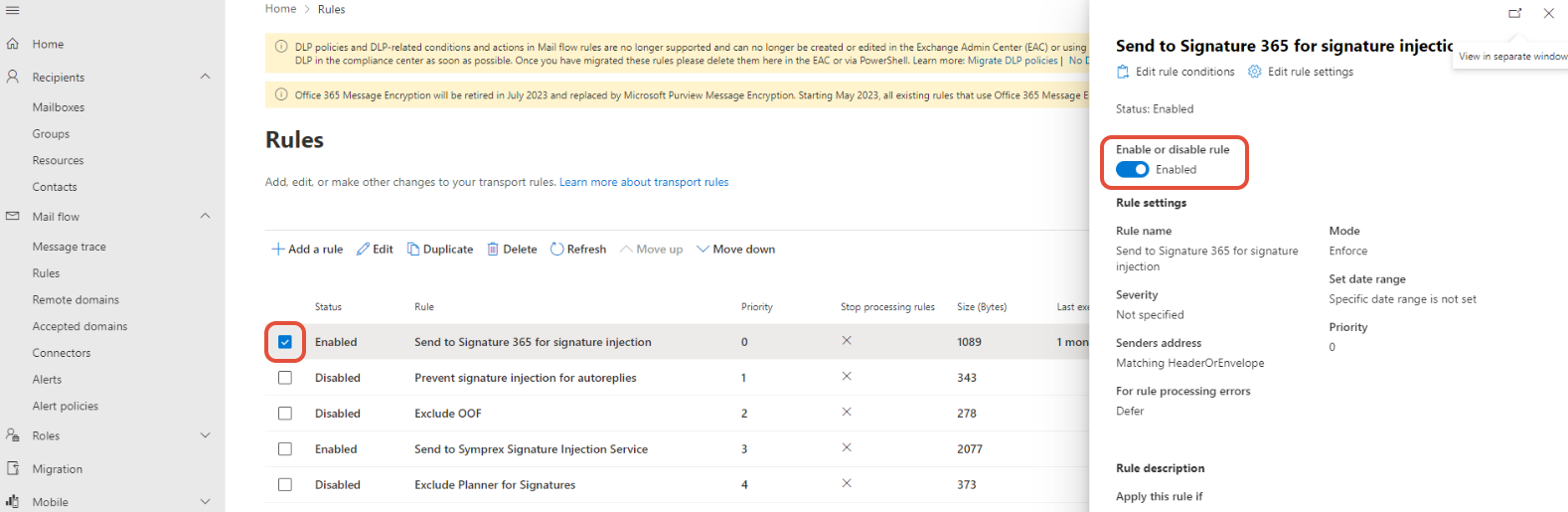The width and height of the screenshot is (1568, 512).
Task: Click the plus icon of Add a rule
Action: 278,250
